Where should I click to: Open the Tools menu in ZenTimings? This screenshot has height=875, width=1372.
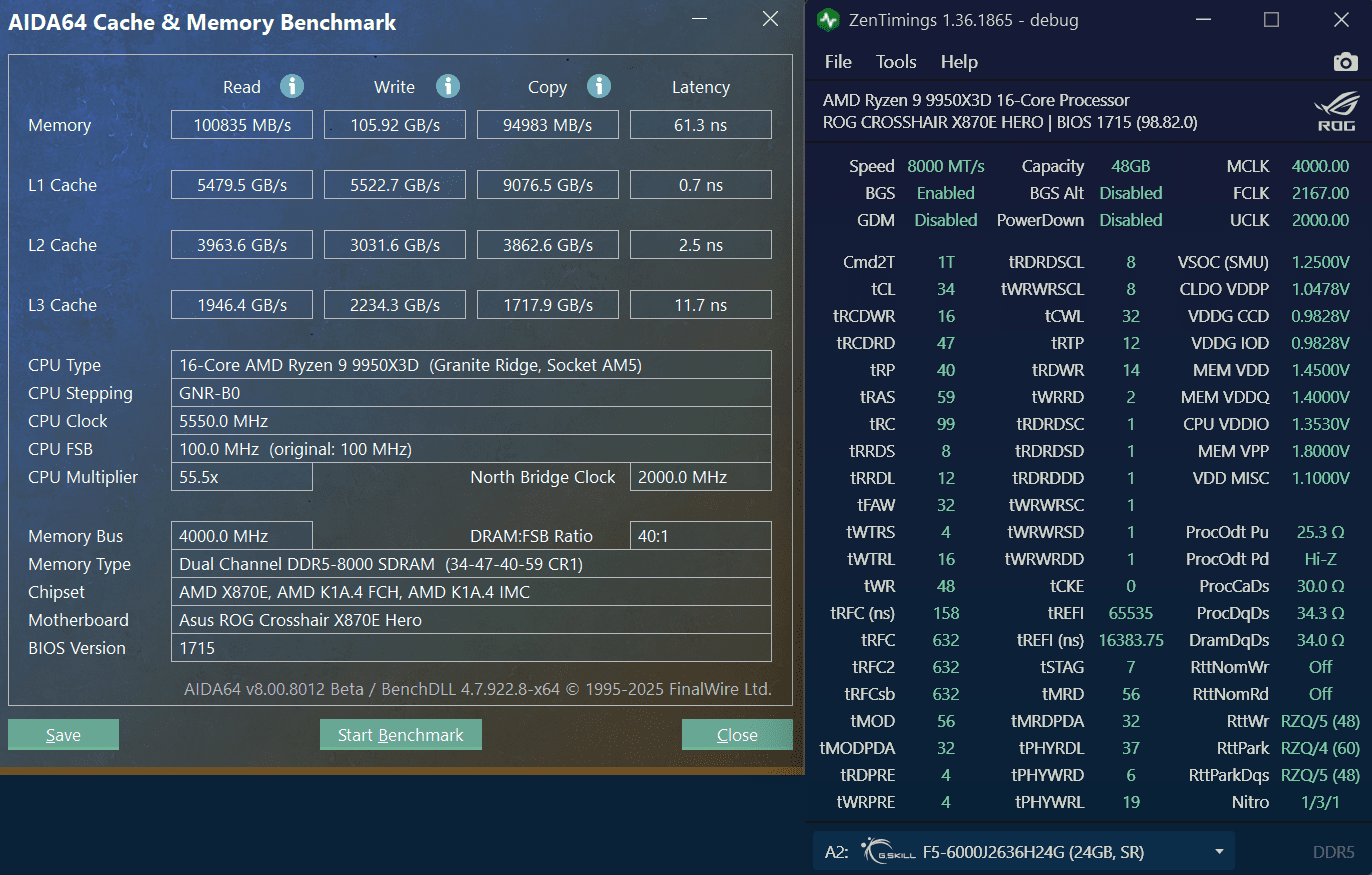click(x=896, y=62)
